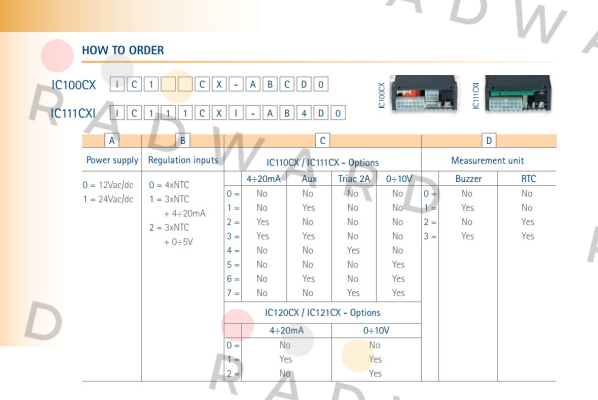Click IC110CX / IC111CX - Options title
Image resolution: width=598 pixels, height=400 pixels.
pos(323,163)
